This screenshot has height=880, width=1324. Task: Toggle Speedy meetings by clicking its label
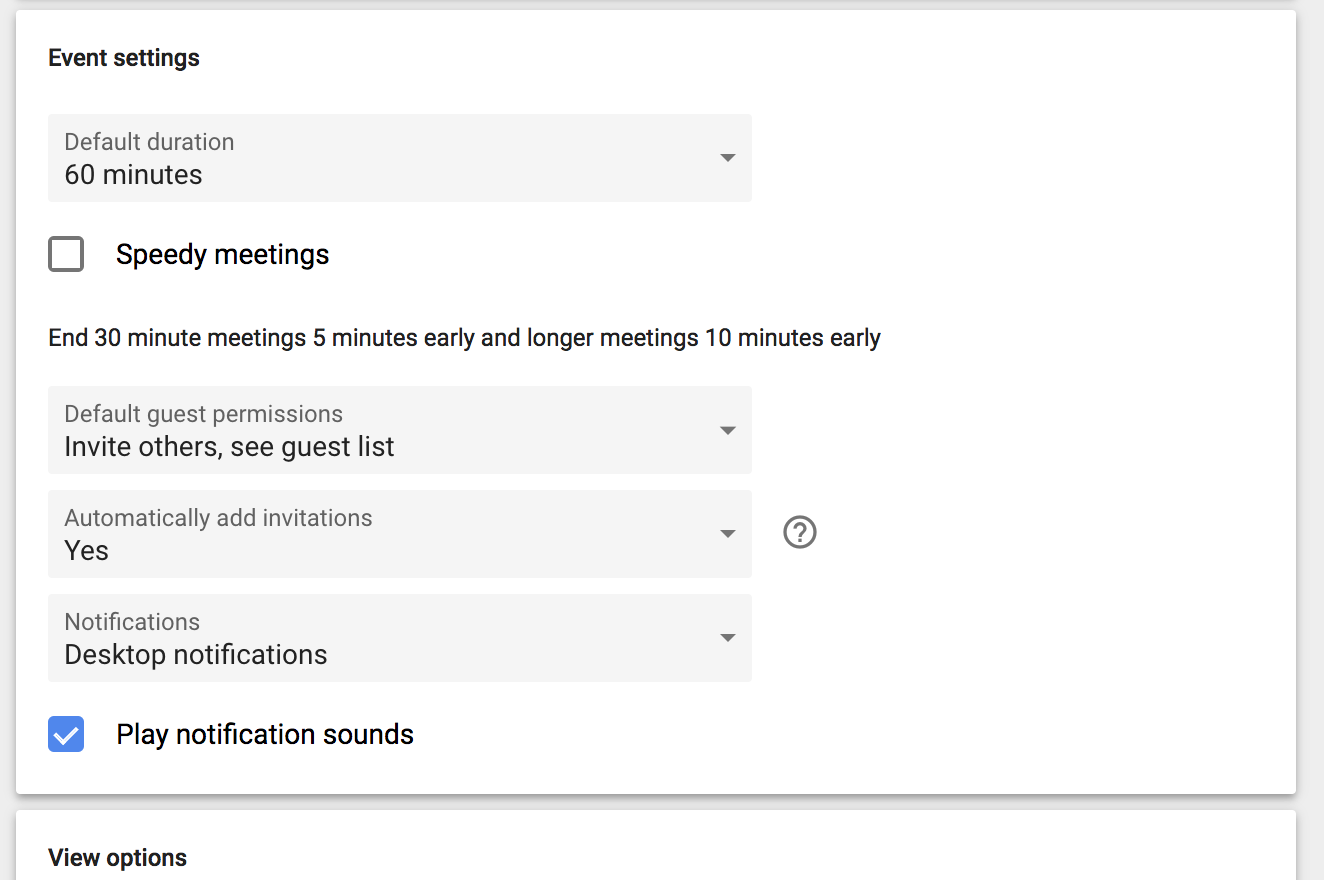click(x=222, y=254)
